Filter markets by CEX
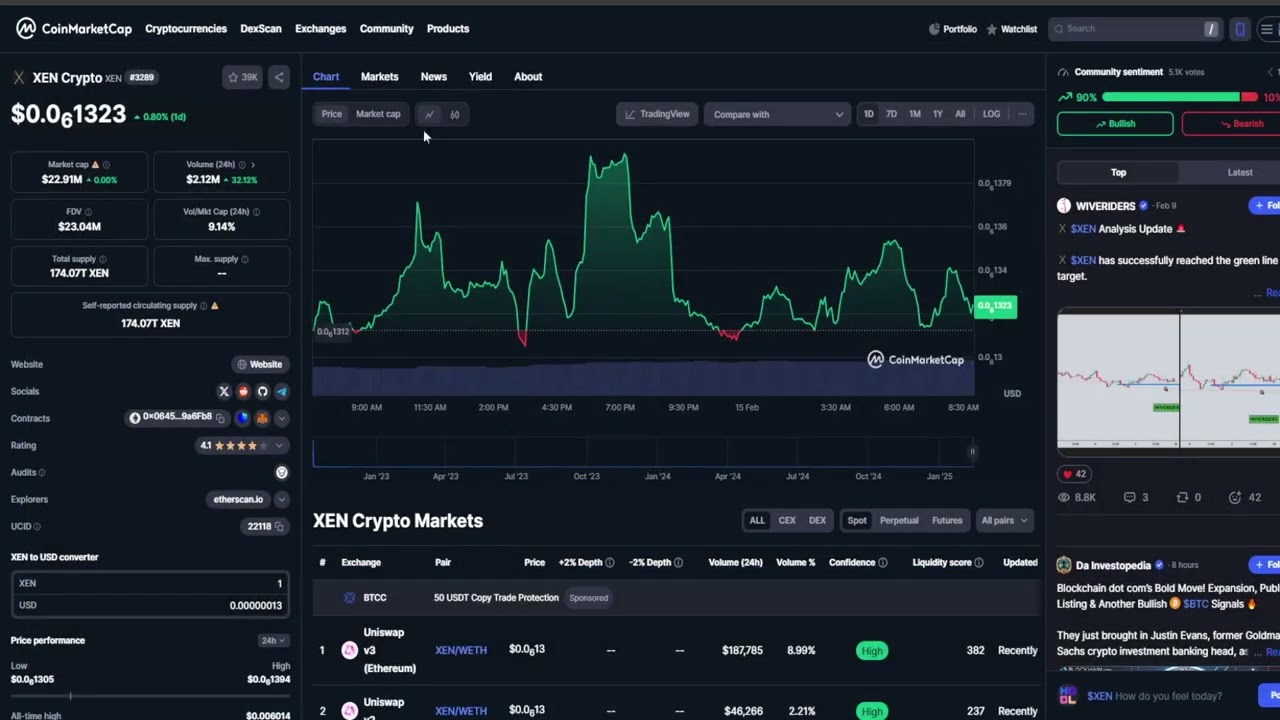 (x=787, y=520)
